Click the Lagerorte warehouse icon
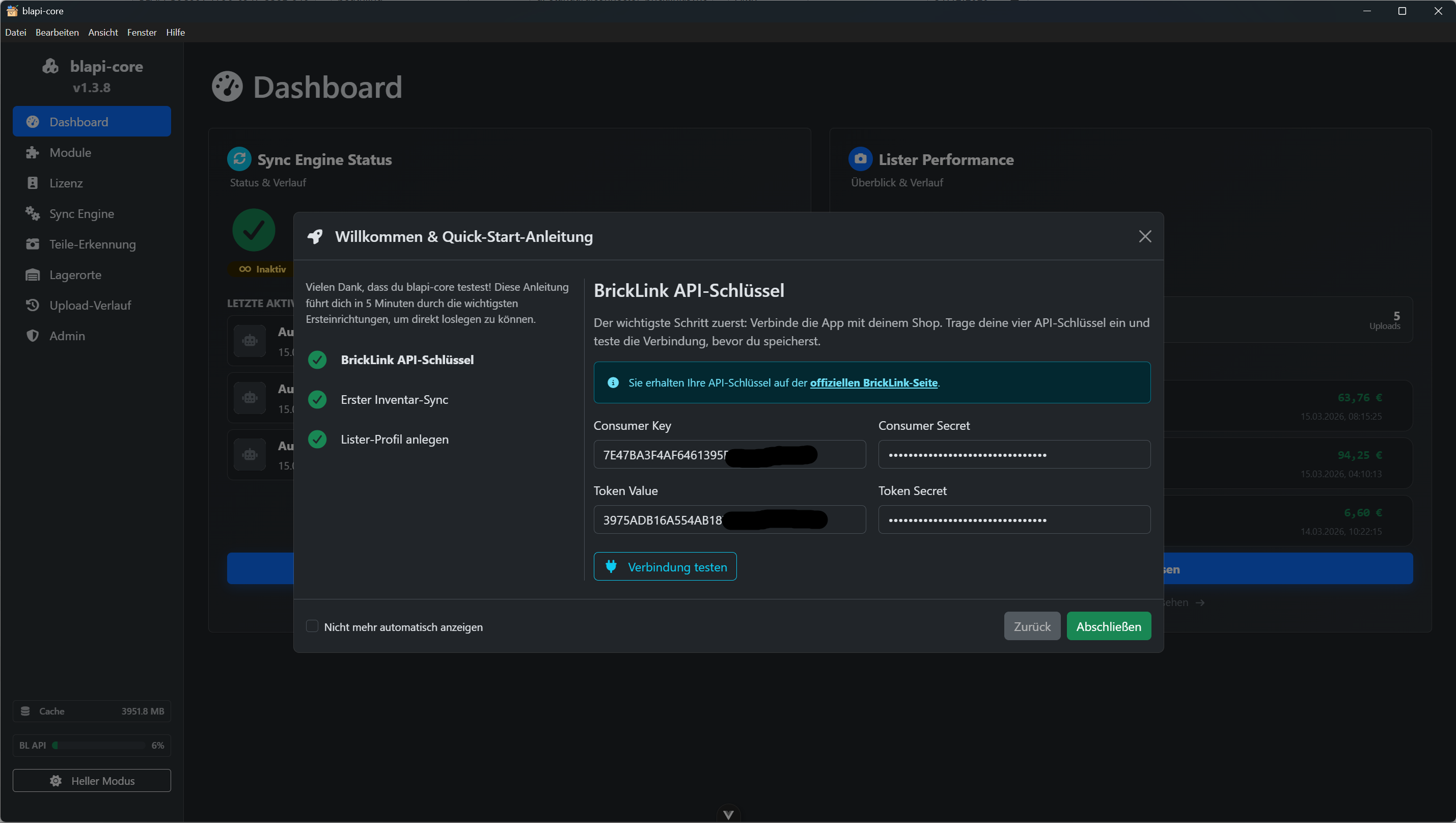Image resolution: width=1456 pixels, height=823 pixels. (x=32, y=275)
